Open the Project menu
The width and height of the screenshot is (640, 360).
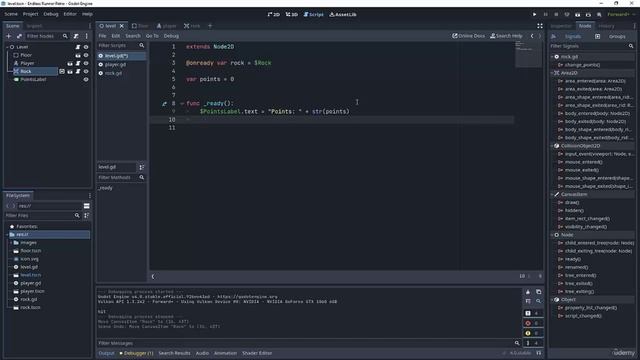(x=30, y=14)
